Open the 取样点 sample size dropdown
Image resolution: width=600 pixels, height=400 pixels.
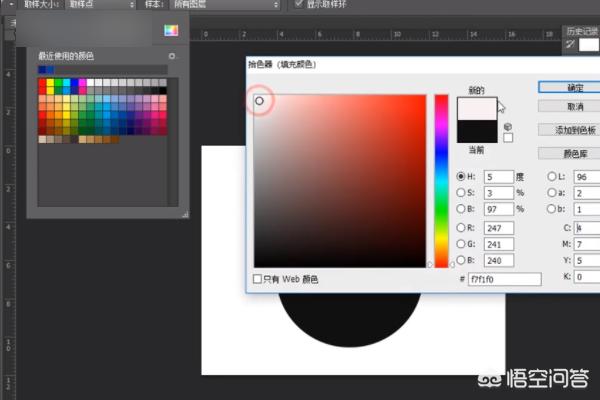pyautogui.click(x=101, y=5)
